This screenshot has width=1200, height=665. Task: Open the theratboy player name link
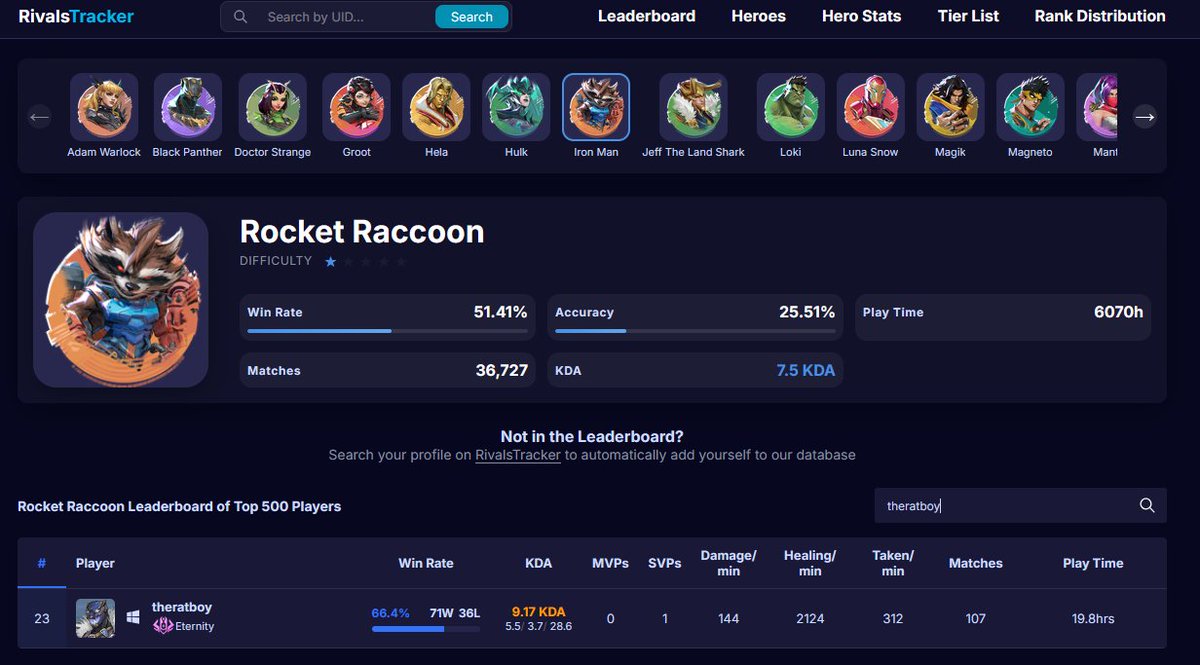pos(182,607)
